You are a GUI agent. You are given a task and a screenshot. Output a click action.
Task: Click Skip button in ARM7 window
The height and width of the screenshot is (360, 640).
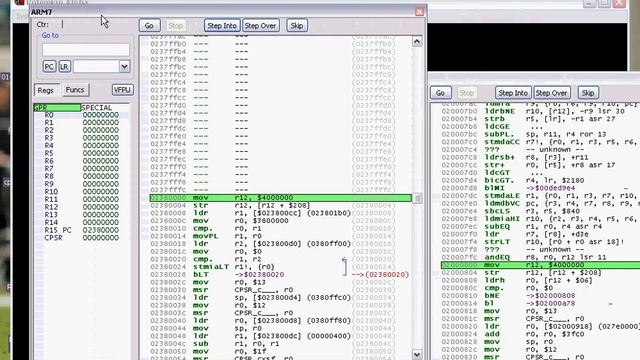coord(297,26)
